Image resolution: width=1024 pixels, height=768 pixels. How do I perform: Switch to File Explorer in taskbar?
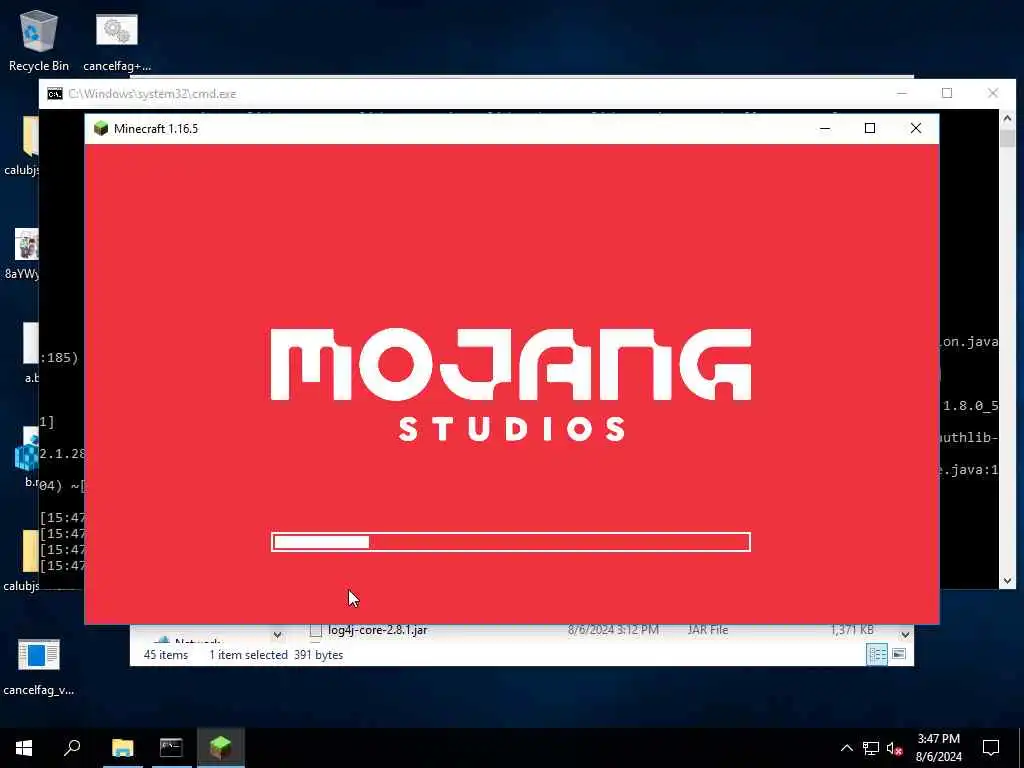pyautogui.click(x=122, y=748)
